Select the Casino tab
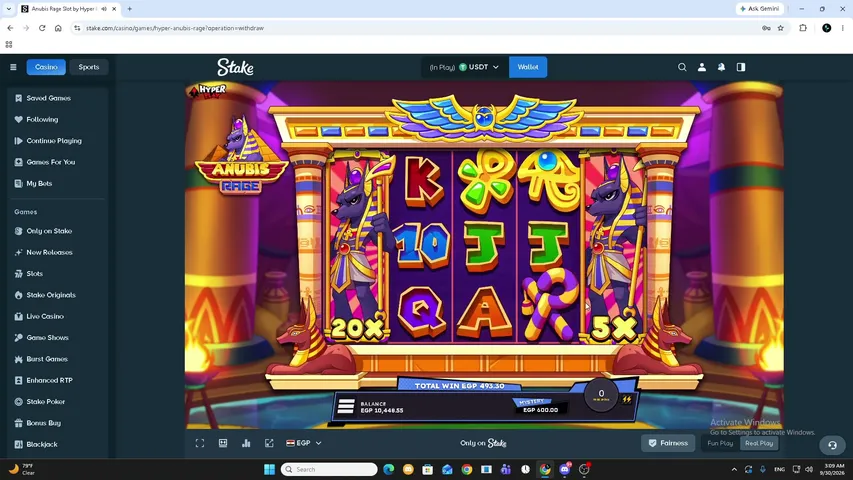Image resolution: width=853 pixels, height=480 pixels. point(46,67)
